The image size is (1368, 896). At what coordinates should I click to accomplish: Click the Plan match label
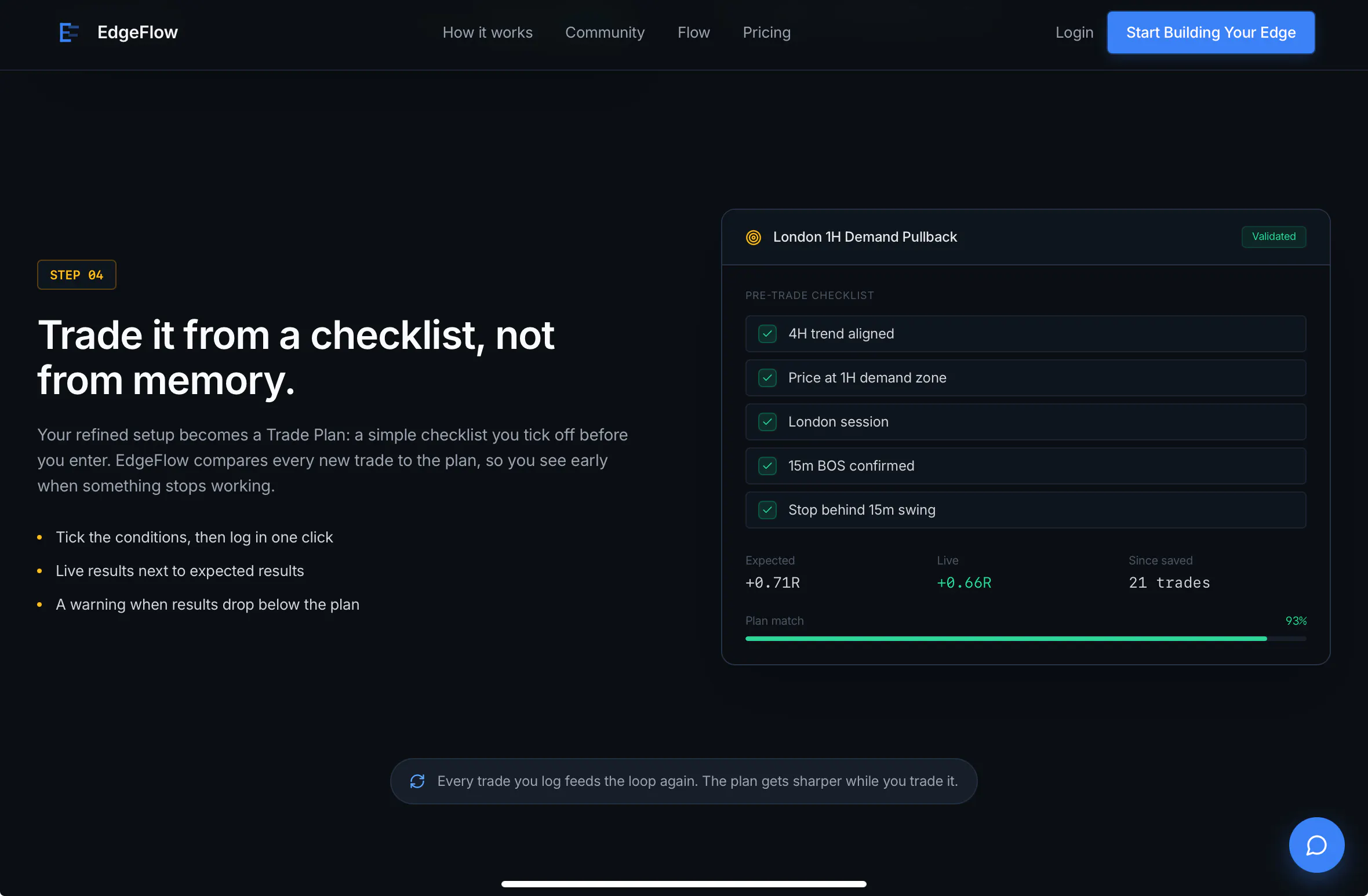(774, 621)
